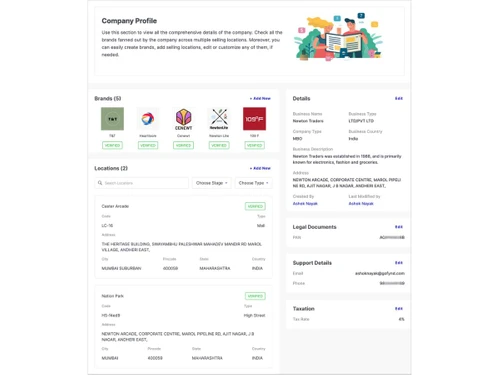Click the Search Locations field
Screen dimensions: 500x375
(142, 183)
